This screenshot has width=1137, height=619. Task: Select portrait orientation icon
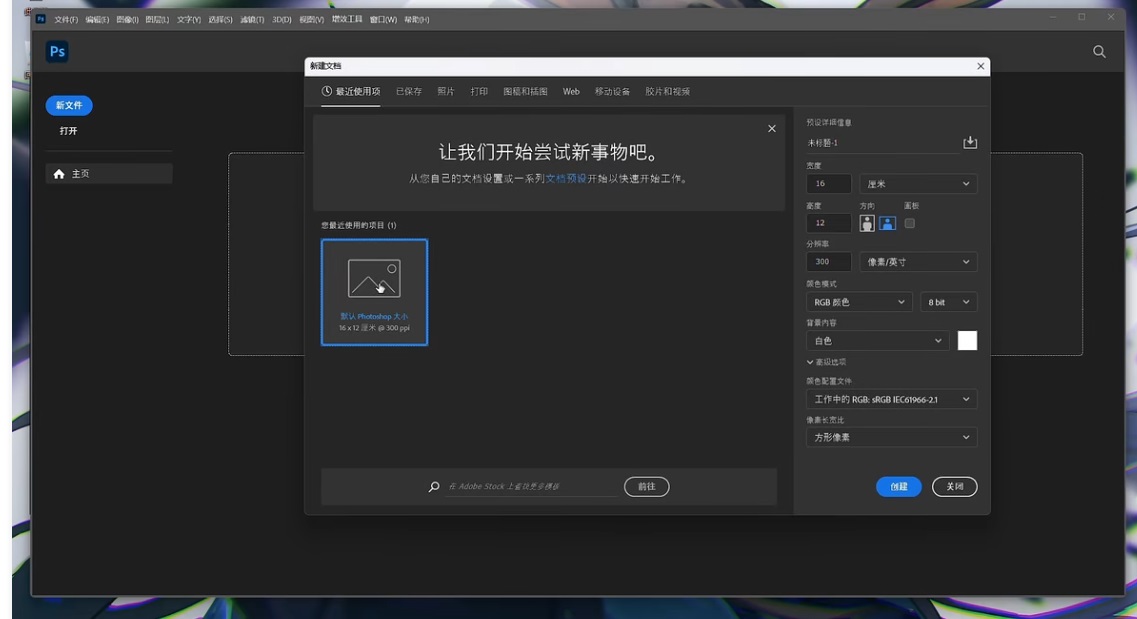pos(867,223)
